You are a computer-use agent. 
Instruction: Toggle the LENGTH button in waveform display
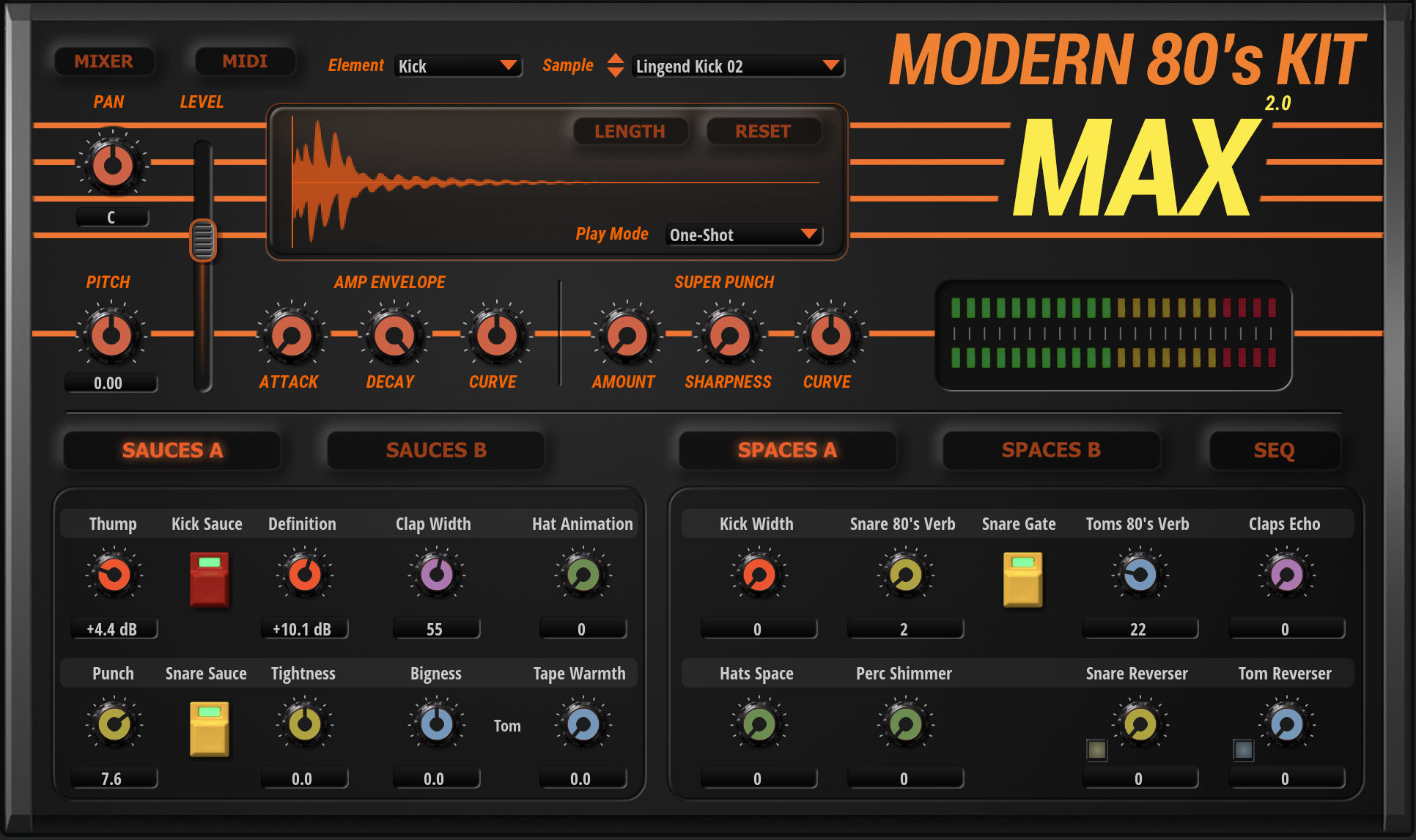pyautogui.click(x=630, y=131)
